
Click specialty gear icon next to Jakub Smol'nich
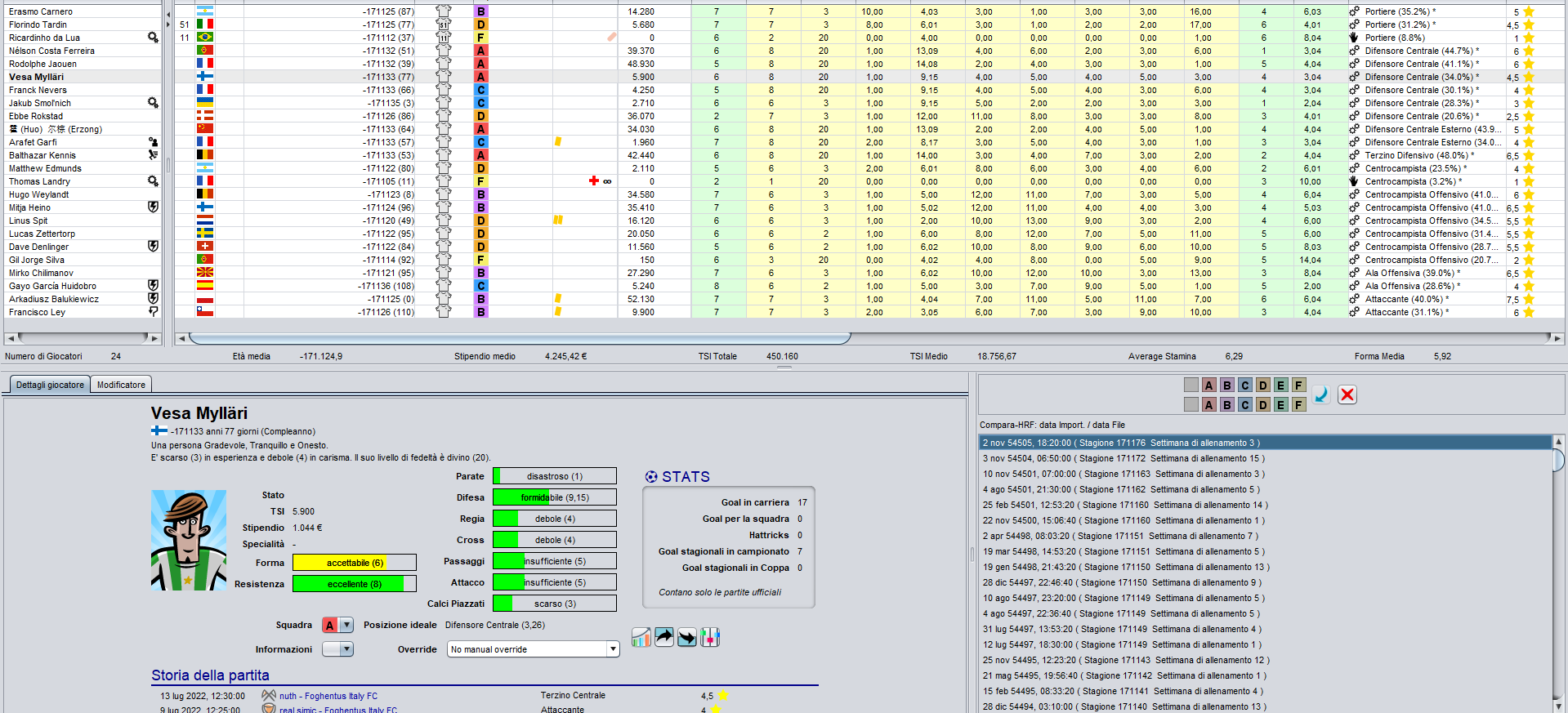153,103
